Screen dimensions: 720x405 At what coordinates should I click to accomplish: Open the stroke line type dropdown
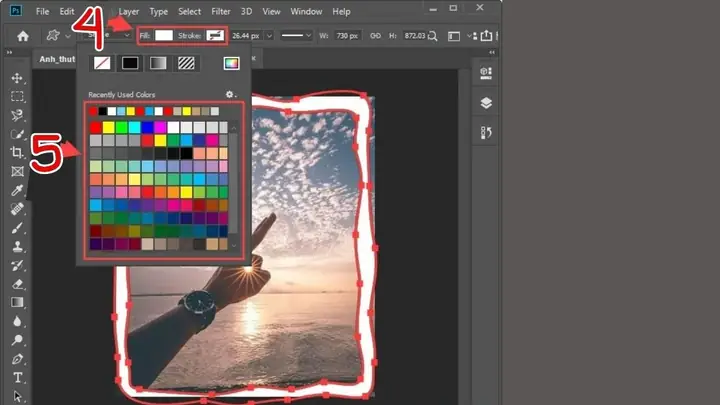click(296, 35)
